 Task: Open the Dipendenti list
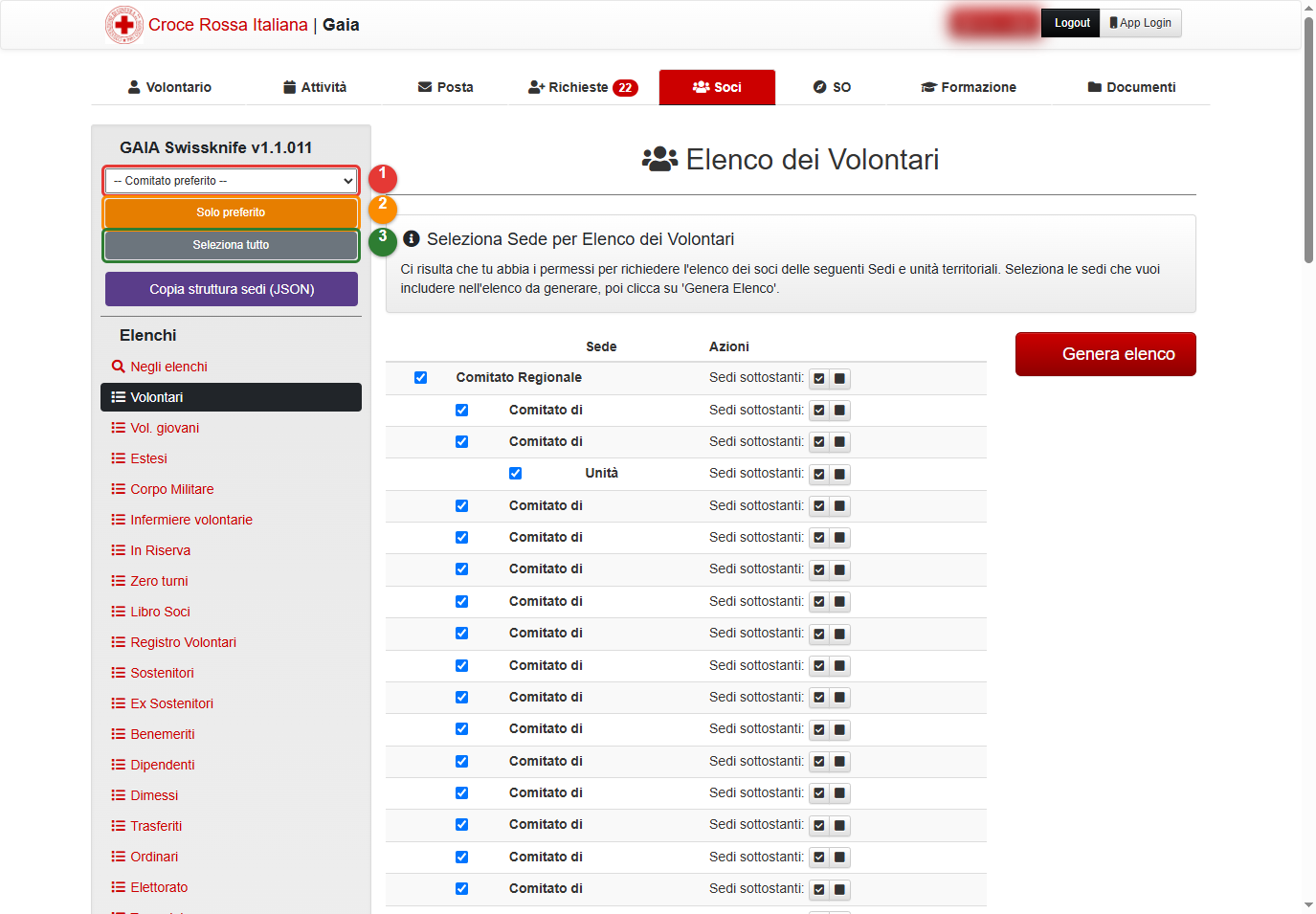point(153,765)
